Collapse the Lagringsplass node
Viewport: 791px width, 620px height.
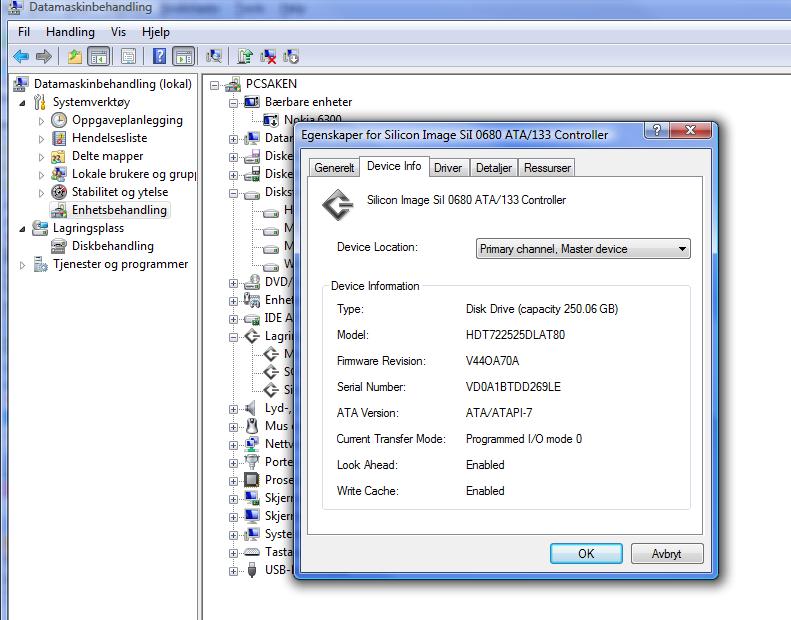coord(22,229)
